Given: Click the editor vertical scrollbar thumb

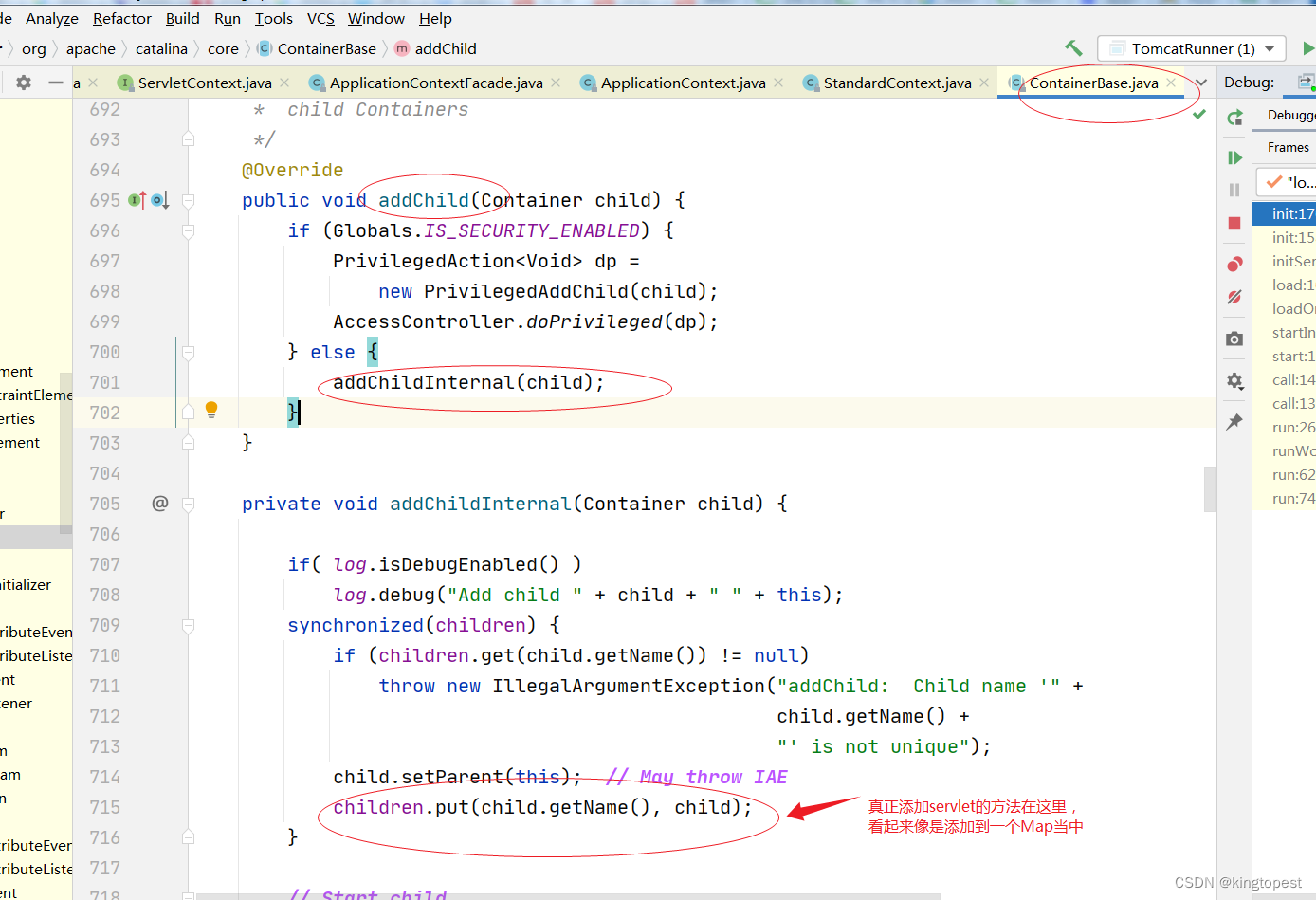Looking at the screenshot, I should pos(1210,488).
